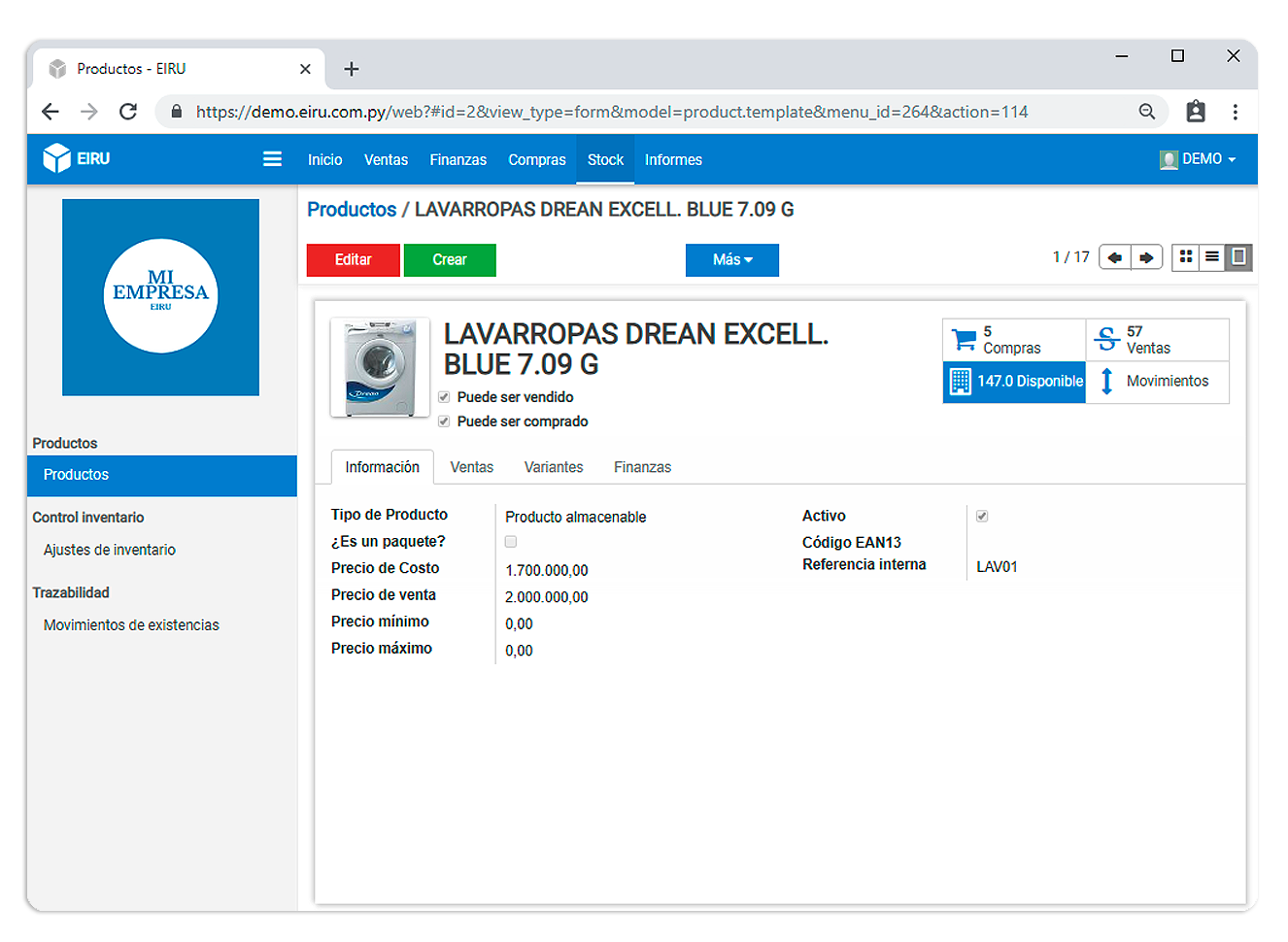Open Movimientos arrows stat button
The width and height of the screenshot is (1288, 942).
pyautogui.click(x=1158, y=382)
